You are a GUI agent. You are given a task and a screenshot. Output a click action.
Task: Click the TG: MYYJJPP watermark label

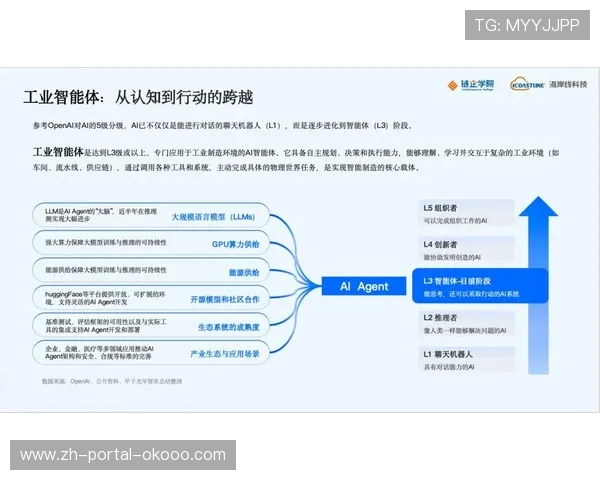pyautogui.click(x=526, y=25)
